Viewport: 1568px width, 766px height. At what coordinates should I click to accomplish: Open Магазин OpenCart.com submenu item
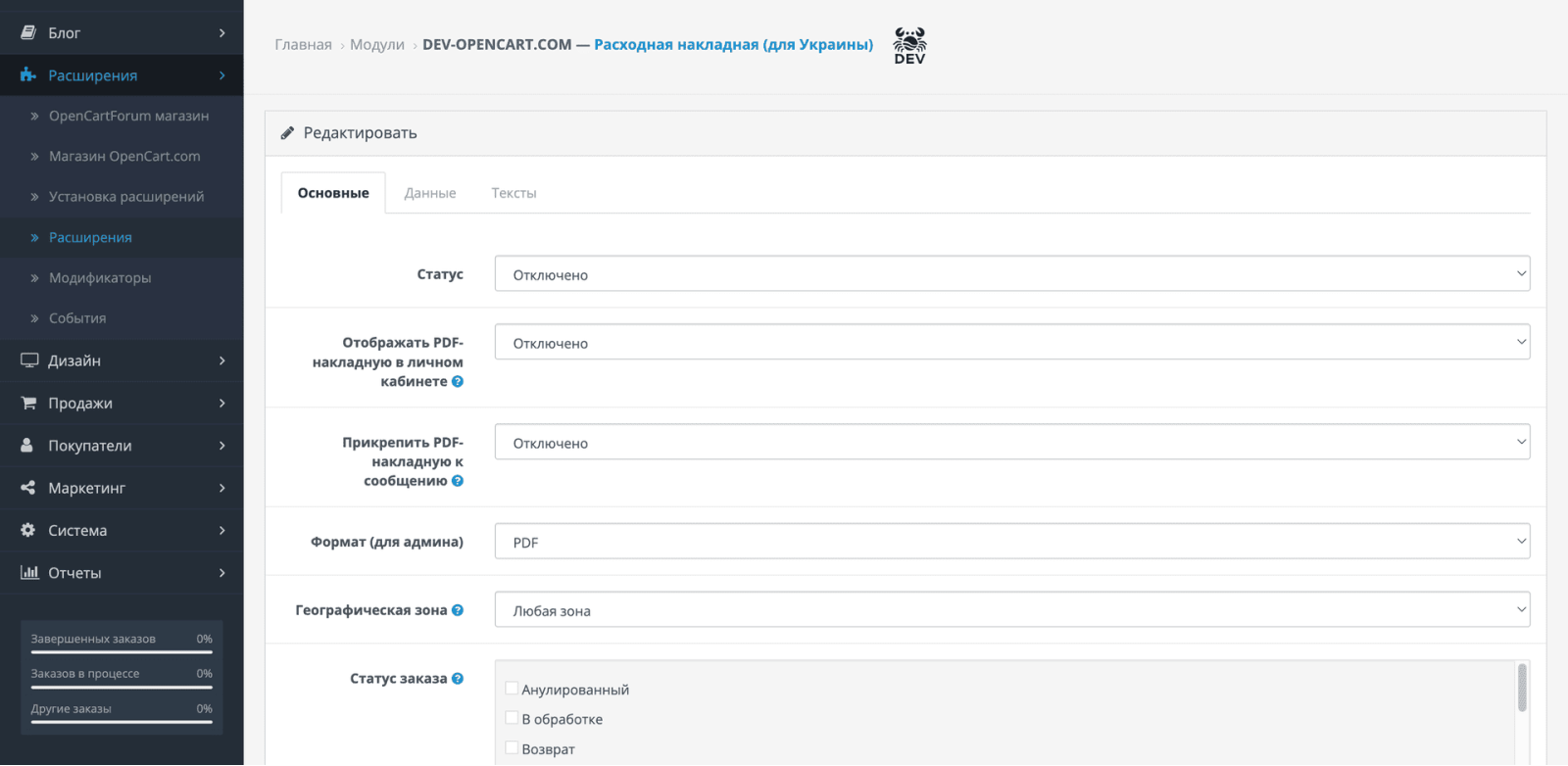tap(122, 156)
